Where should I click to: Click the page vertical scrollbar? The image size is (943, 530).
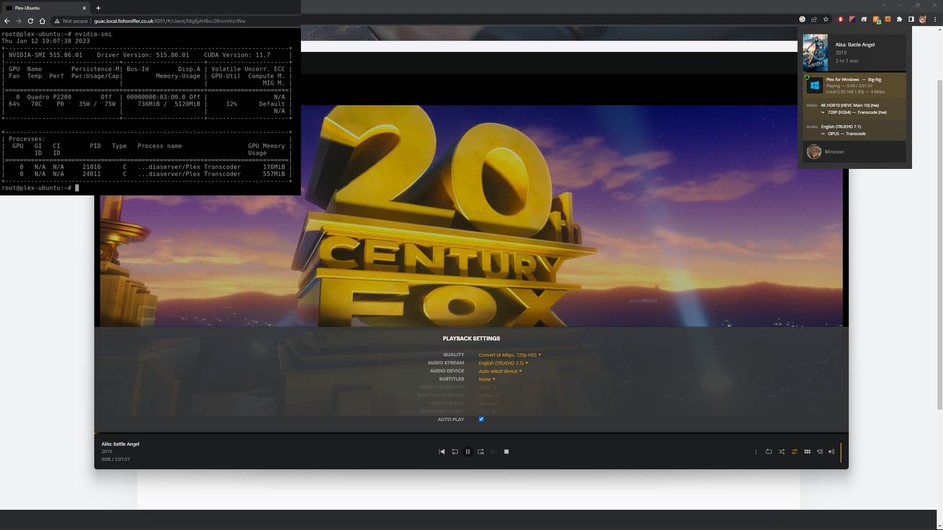coord(939,244)
